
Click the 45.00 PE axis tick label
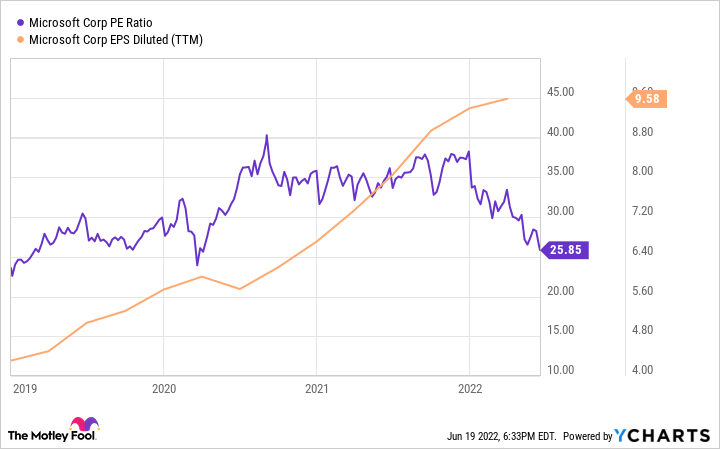[x=560, y=92]
